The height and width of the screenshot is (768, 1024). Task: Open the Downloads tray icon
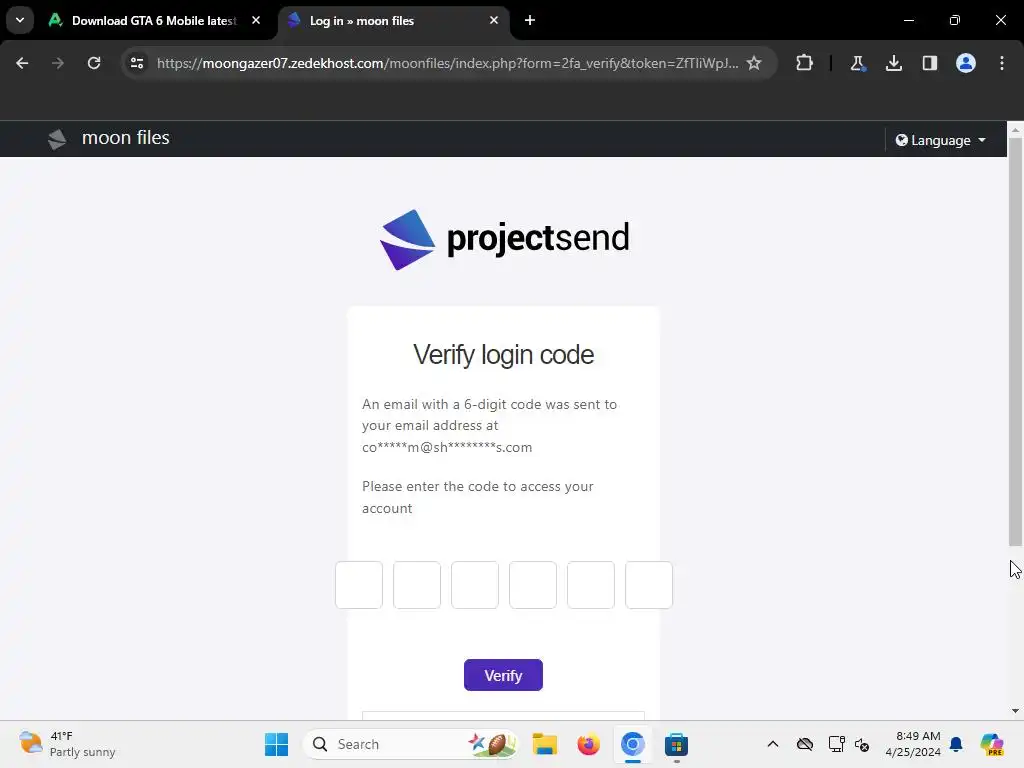(893, 63)
